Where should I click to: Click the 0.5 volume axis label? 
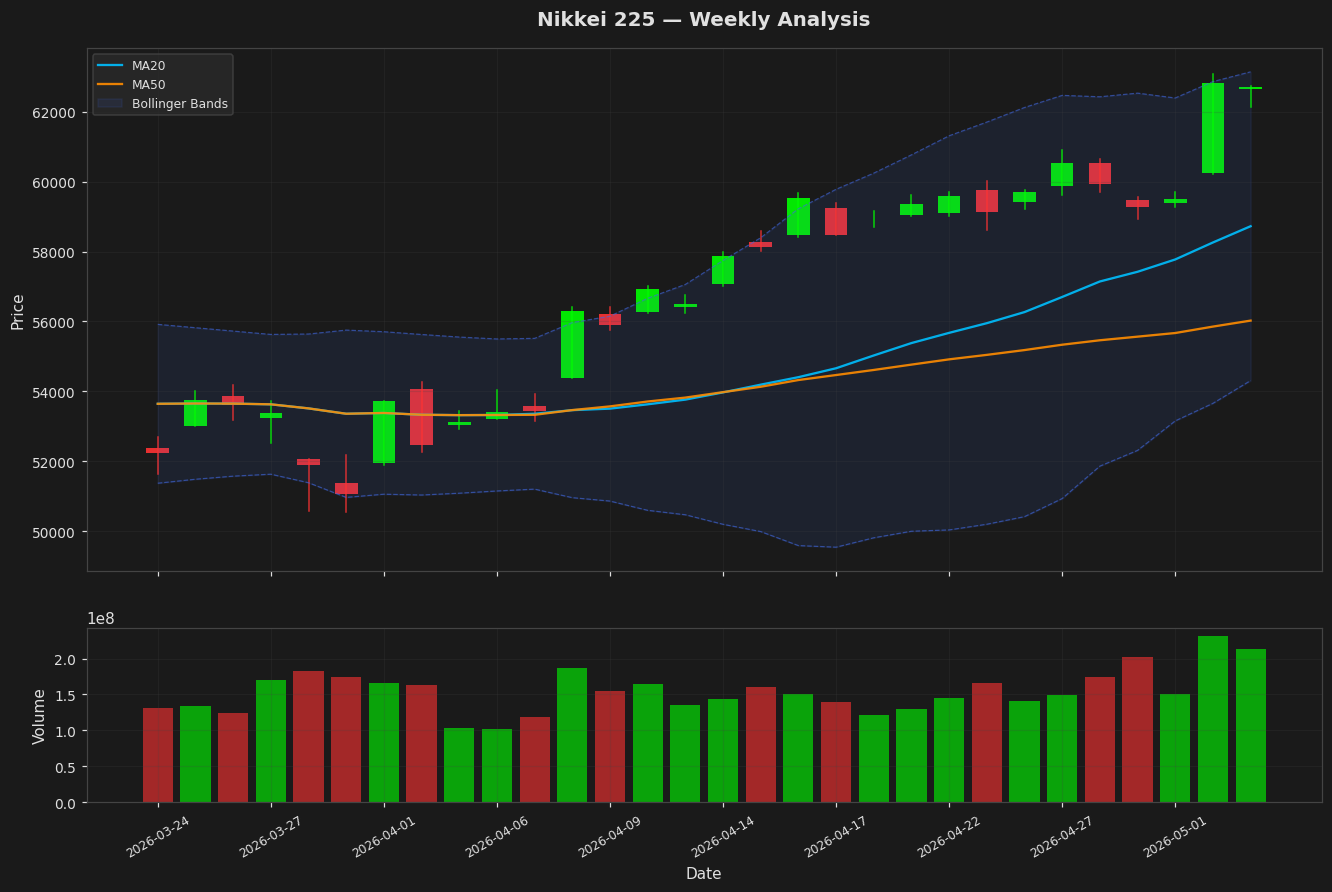tap(65, 767)
